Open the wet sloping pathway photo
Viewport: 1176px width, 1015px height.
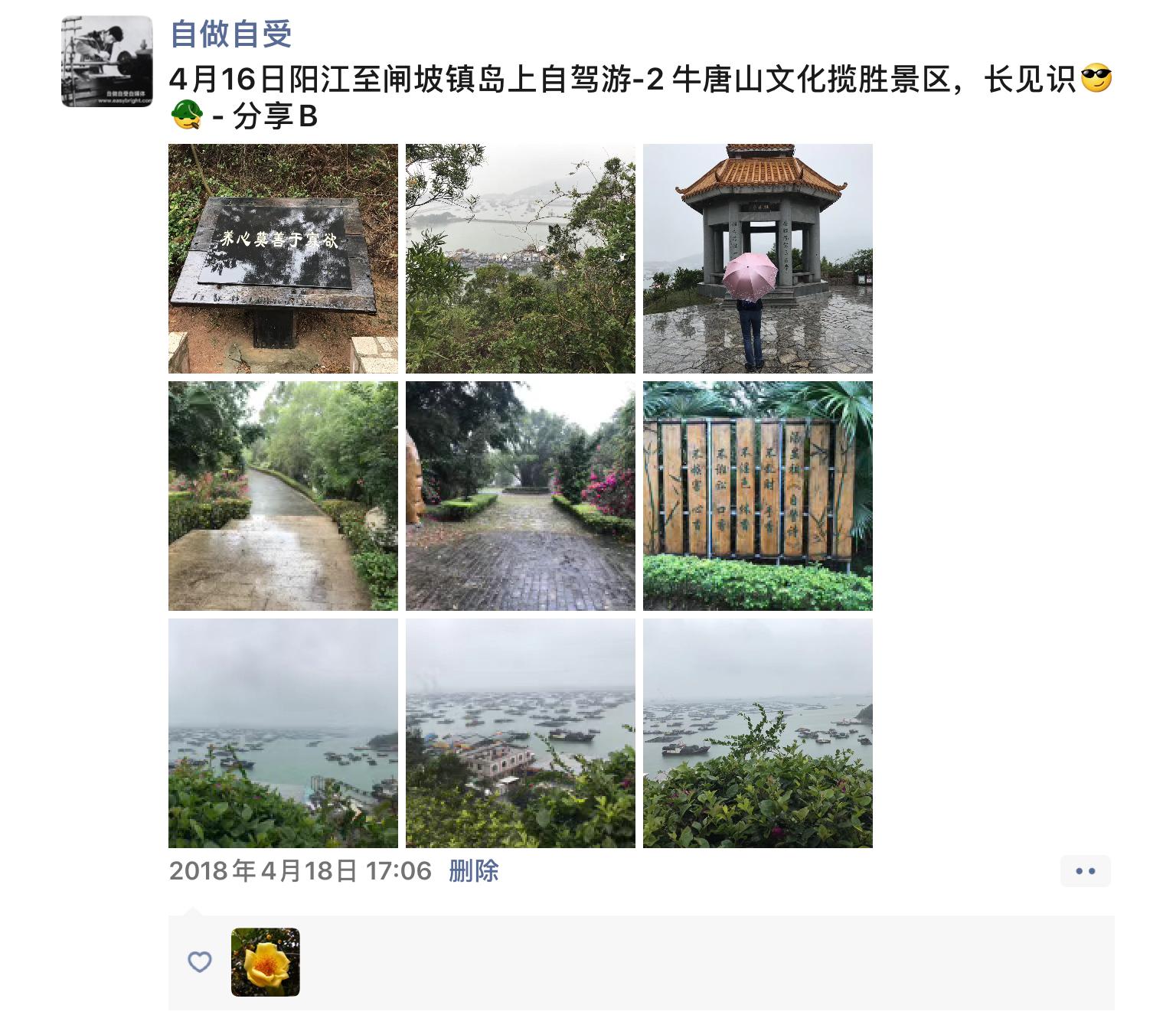pos(283,496)
